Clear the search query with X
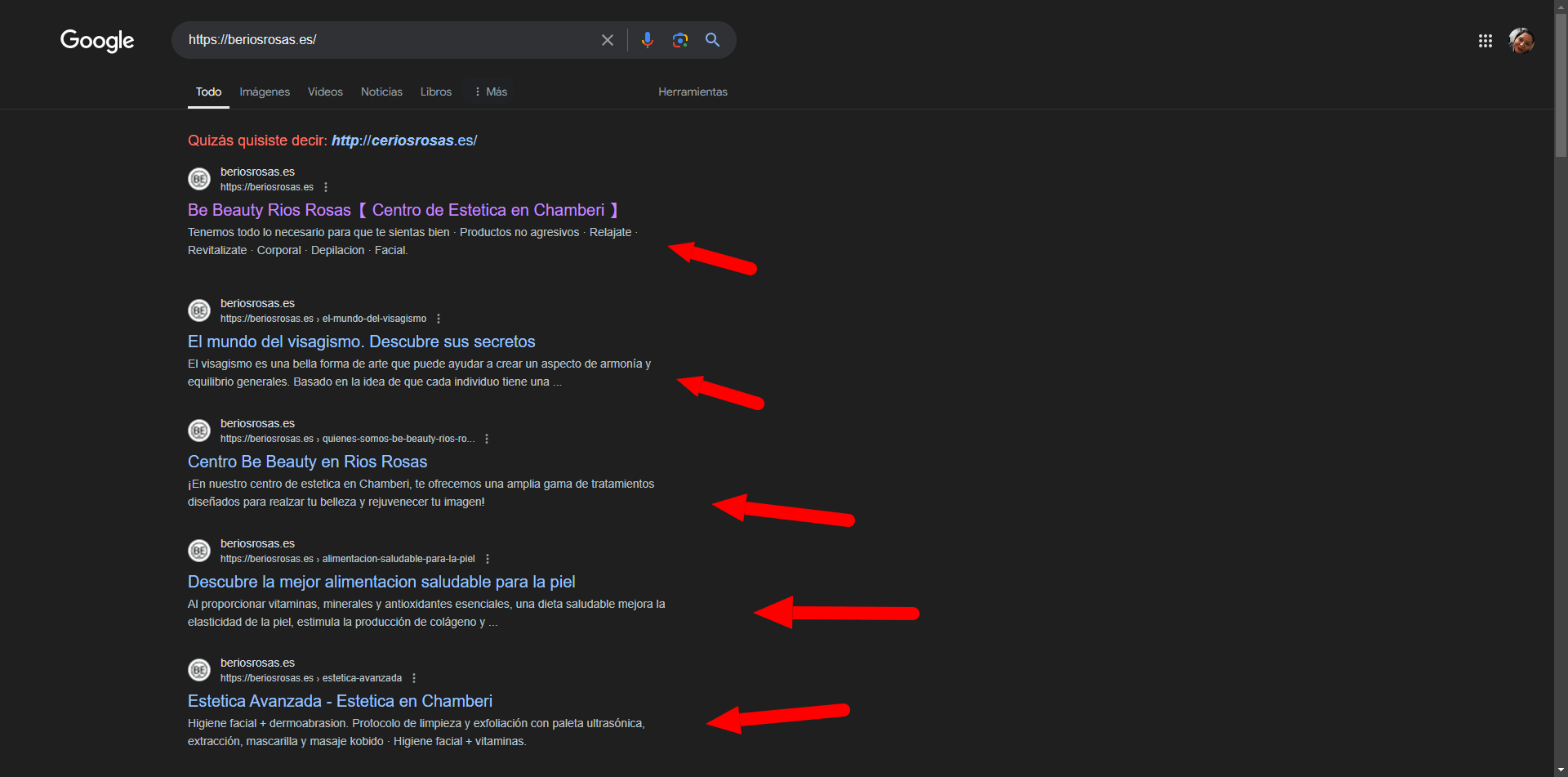The image size is (1568, 777). pos(608,40)
